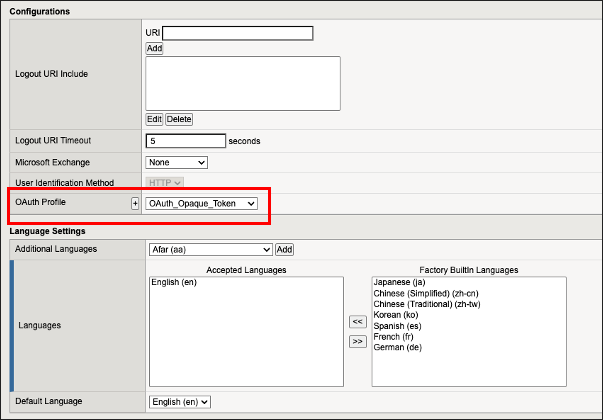Select French (fr) in the builtin list
The height and width of the screenshot is (420, 603).
tap(397, 337)
